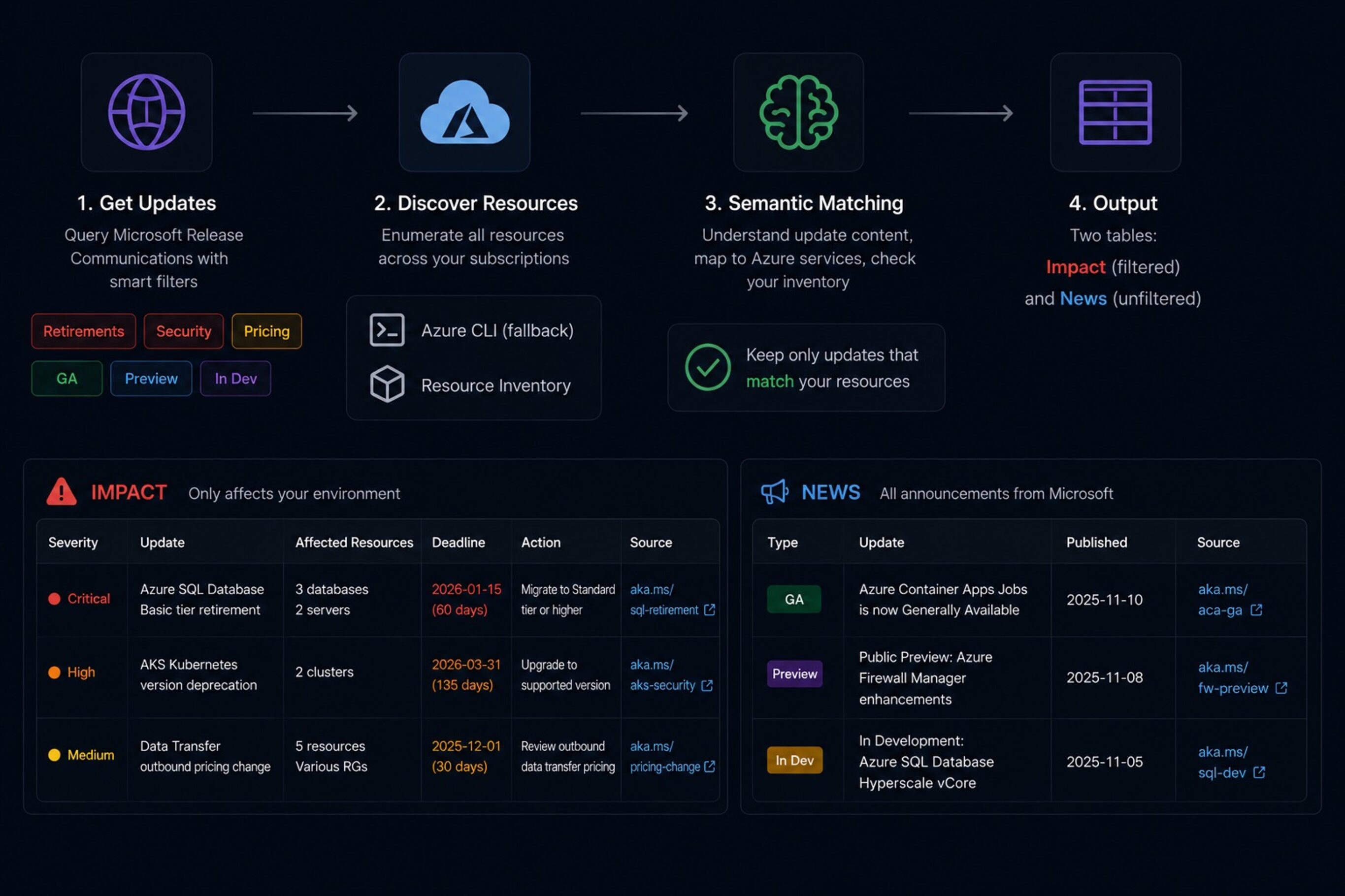Click the Type column header in News
This screenshot has height=896, width=1345.
(x=783, y=543)
